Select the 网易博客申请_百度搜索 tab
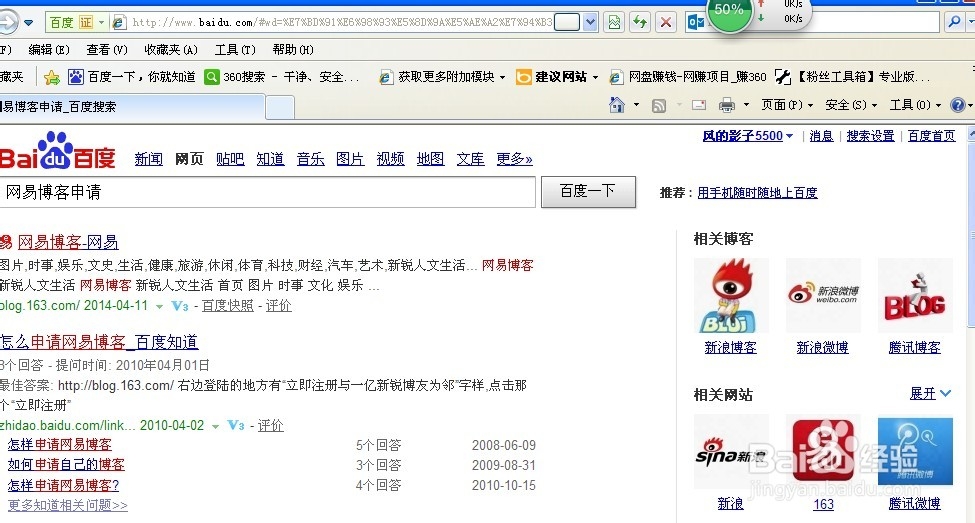 pyautogui.click(x=131, y=106)
